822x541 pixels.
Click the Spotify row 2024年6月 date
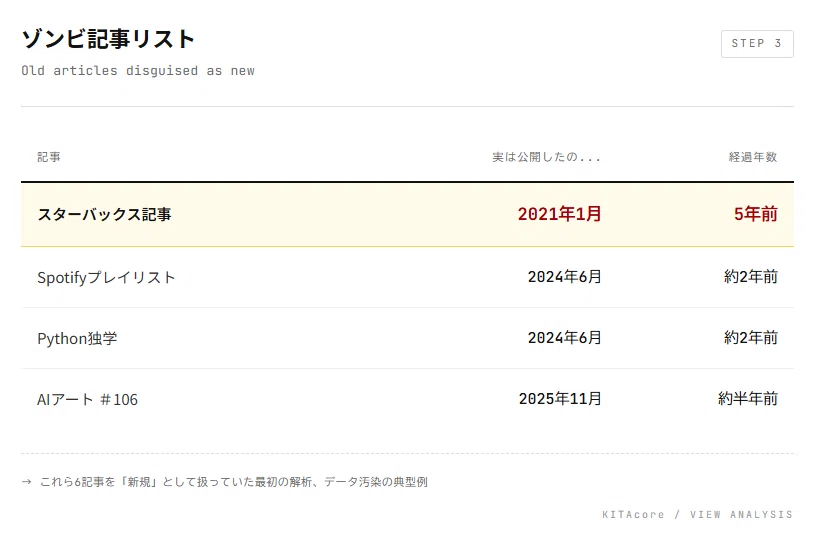(x=564, y=277)
